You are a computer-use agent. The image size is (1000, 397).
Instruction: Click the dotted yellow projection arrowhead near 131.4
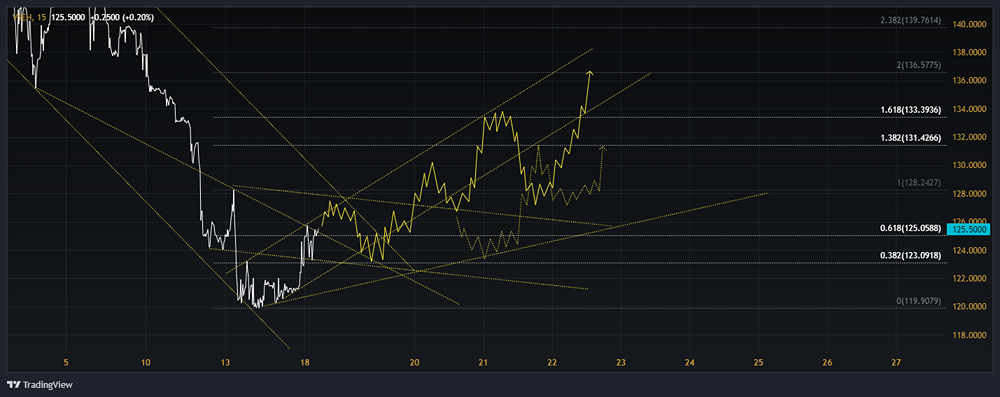[x=603, y=149]
